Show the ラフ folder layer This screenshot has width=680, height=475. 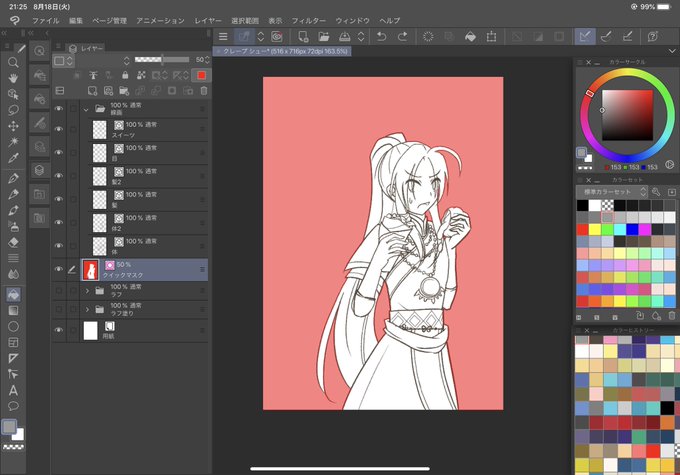pos(59,291)
